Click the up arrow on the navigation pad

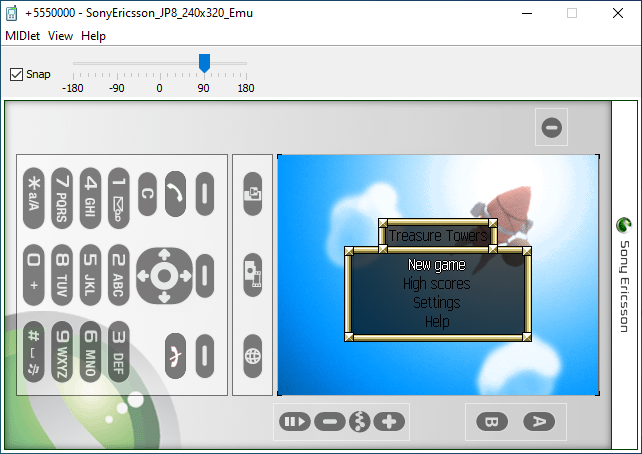click(164, 255)
